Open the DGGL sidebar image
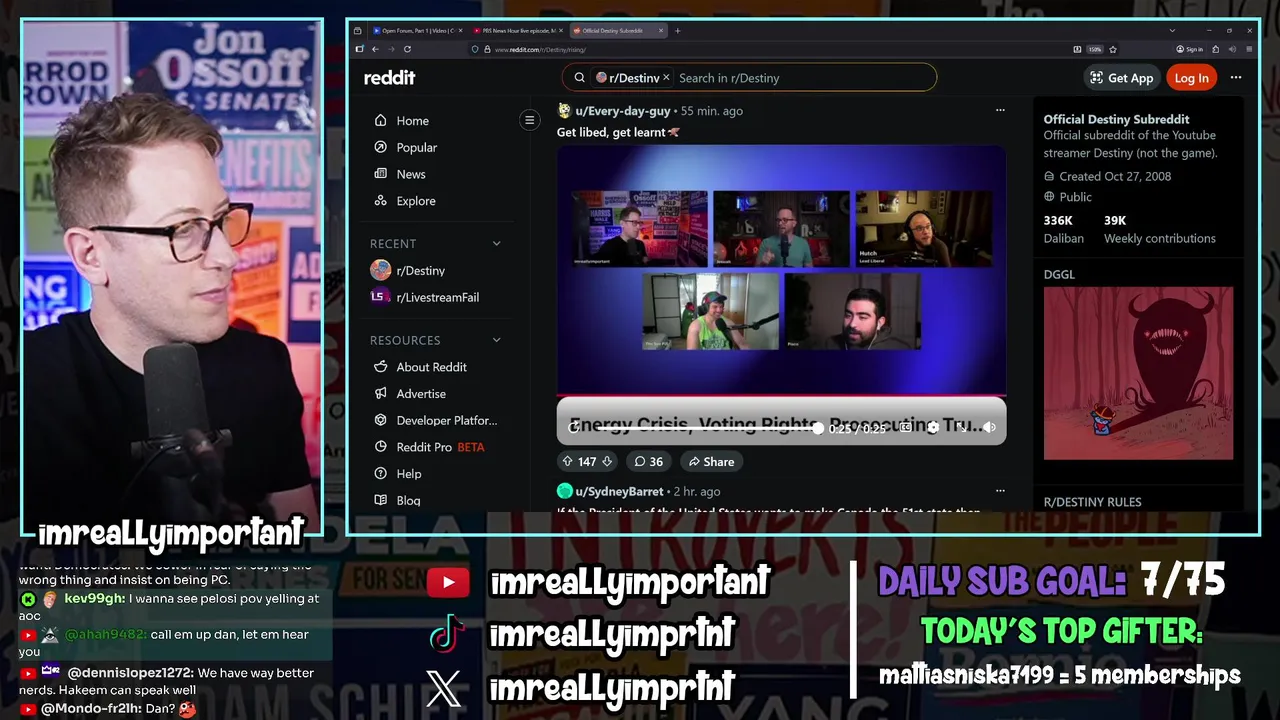The height and width of the screenshot is (720, 1280). (x=1138, y=373)
